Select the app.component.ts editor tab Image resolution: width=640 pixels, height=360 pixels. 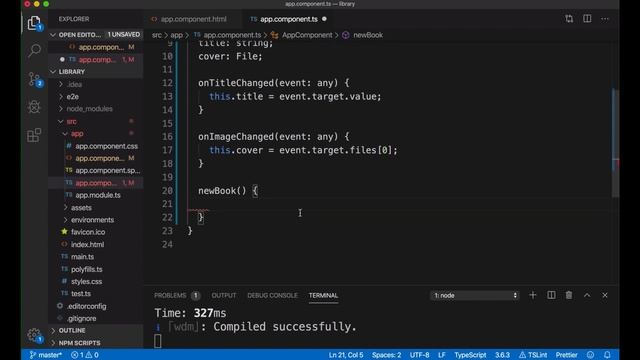pyautogui.click(x=288, y=19)
